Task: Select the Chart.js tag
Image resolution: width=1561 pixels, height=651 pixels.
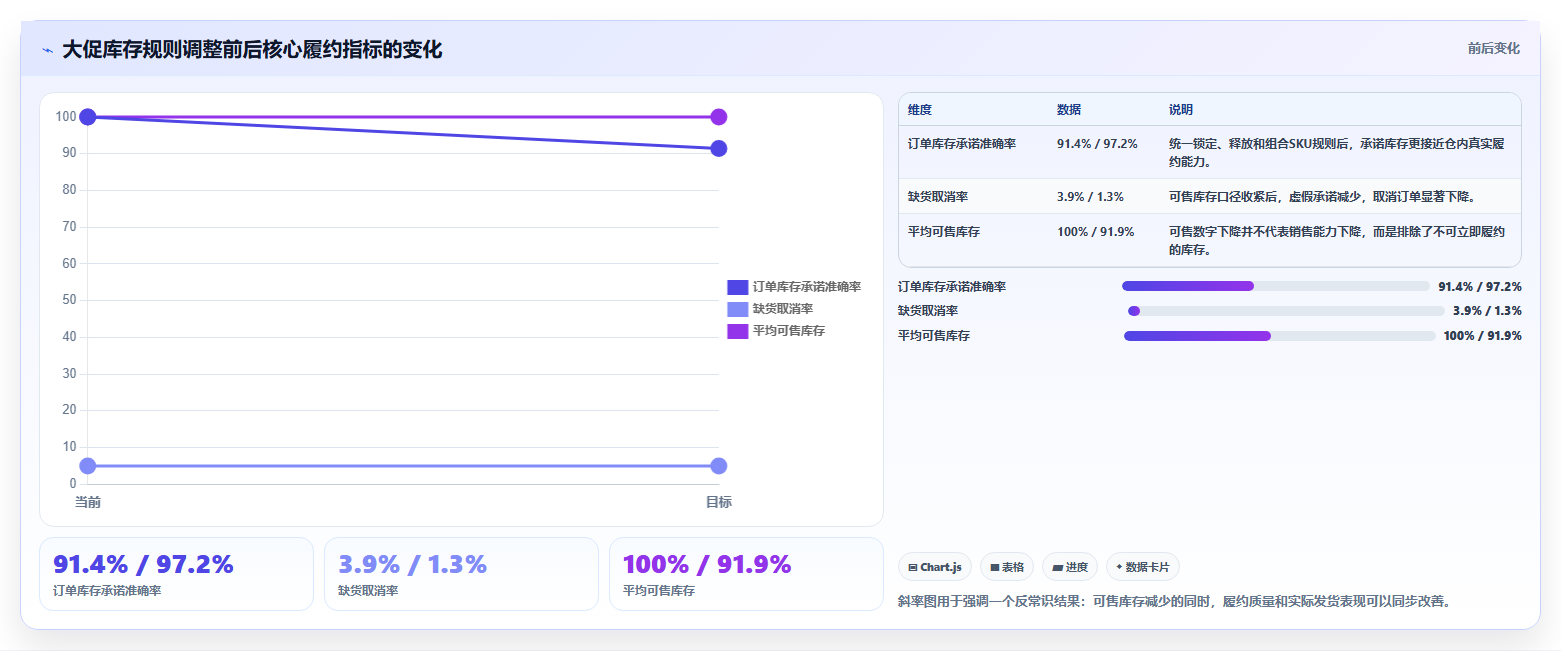Action: [935, 567]
